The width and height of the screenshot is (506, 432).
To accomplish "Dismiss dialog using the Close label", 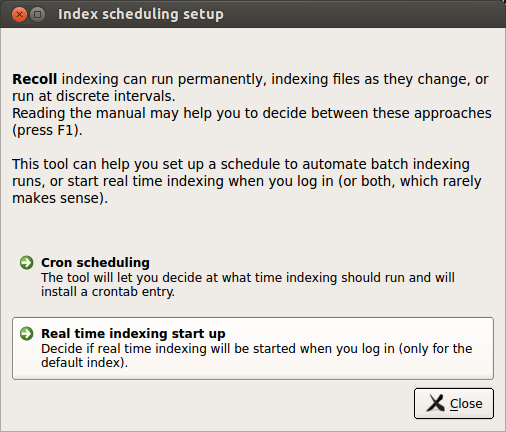I will coord(466,404).
